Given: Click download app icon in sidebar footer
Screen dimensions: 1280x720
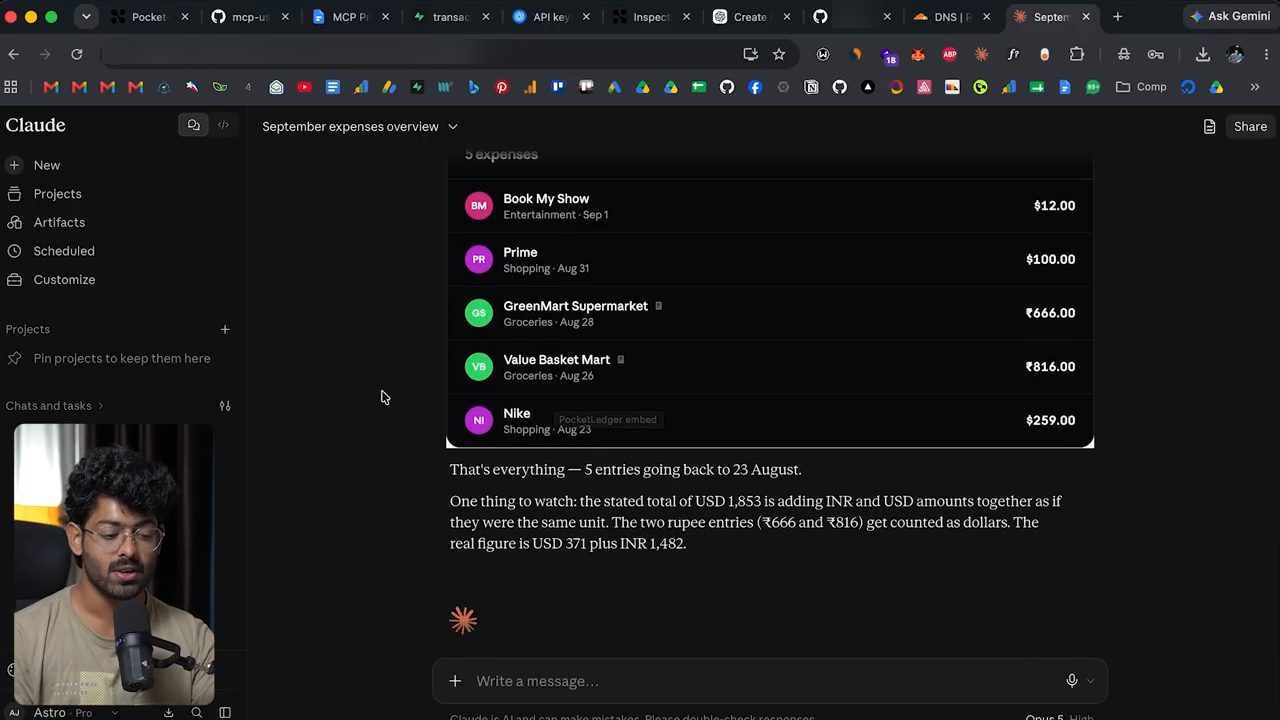Looking at the screenshot, I should [x=168, y=713].
